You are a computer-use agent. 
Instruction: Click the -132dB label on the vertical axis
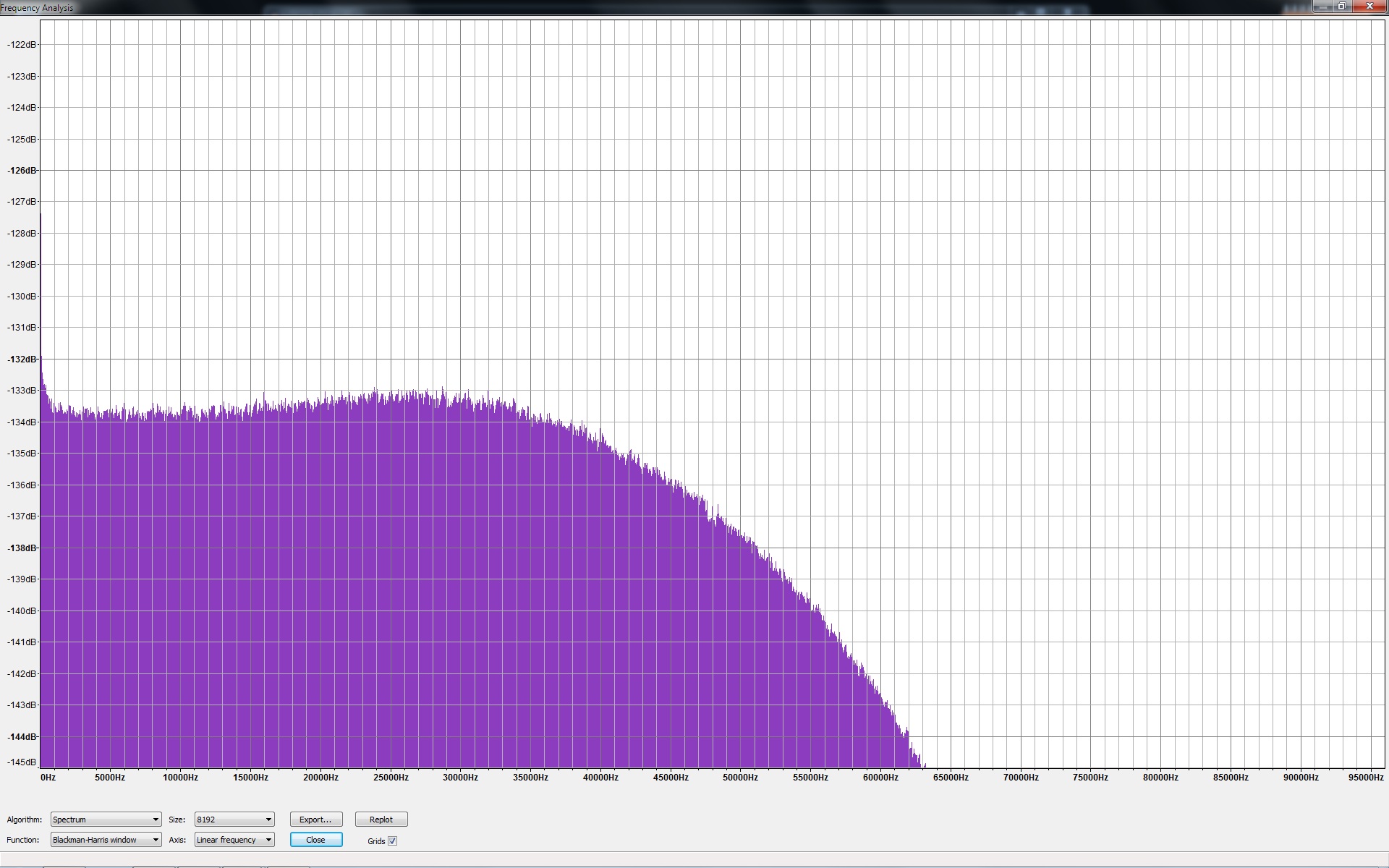[x=21, y=359]
